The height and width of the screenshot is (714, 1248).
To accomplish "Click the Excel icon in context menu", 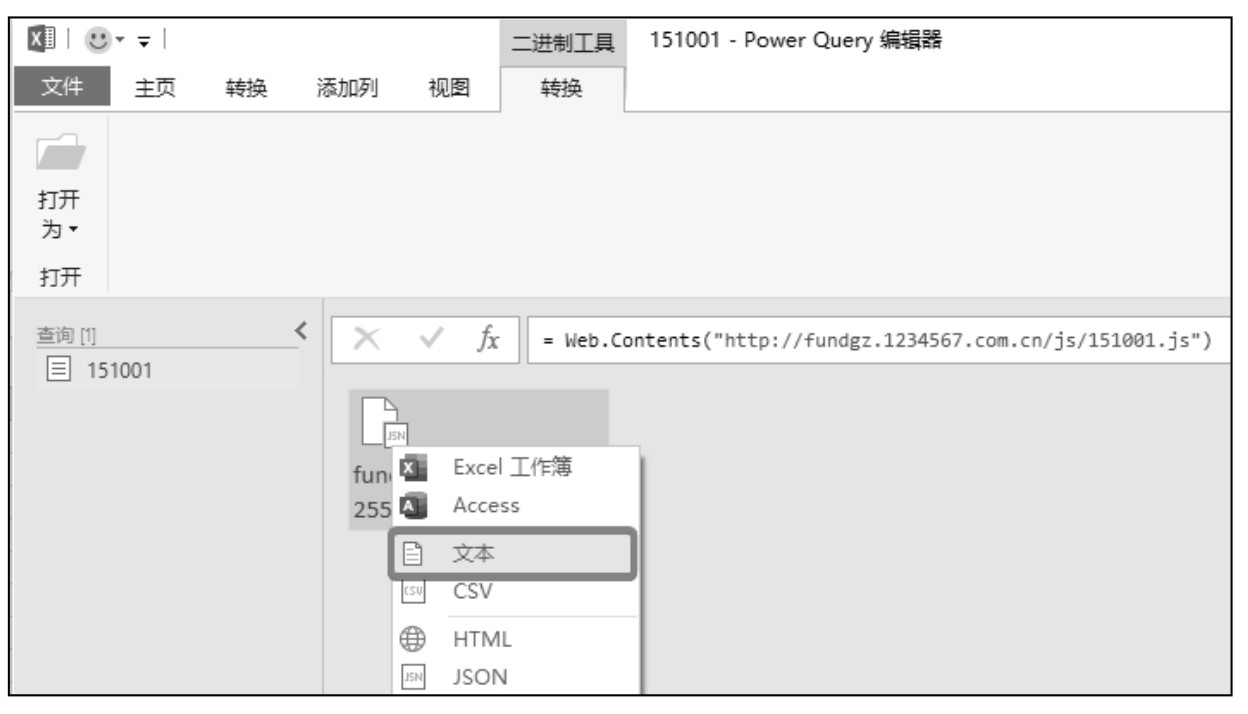I will tap(413, 468).
